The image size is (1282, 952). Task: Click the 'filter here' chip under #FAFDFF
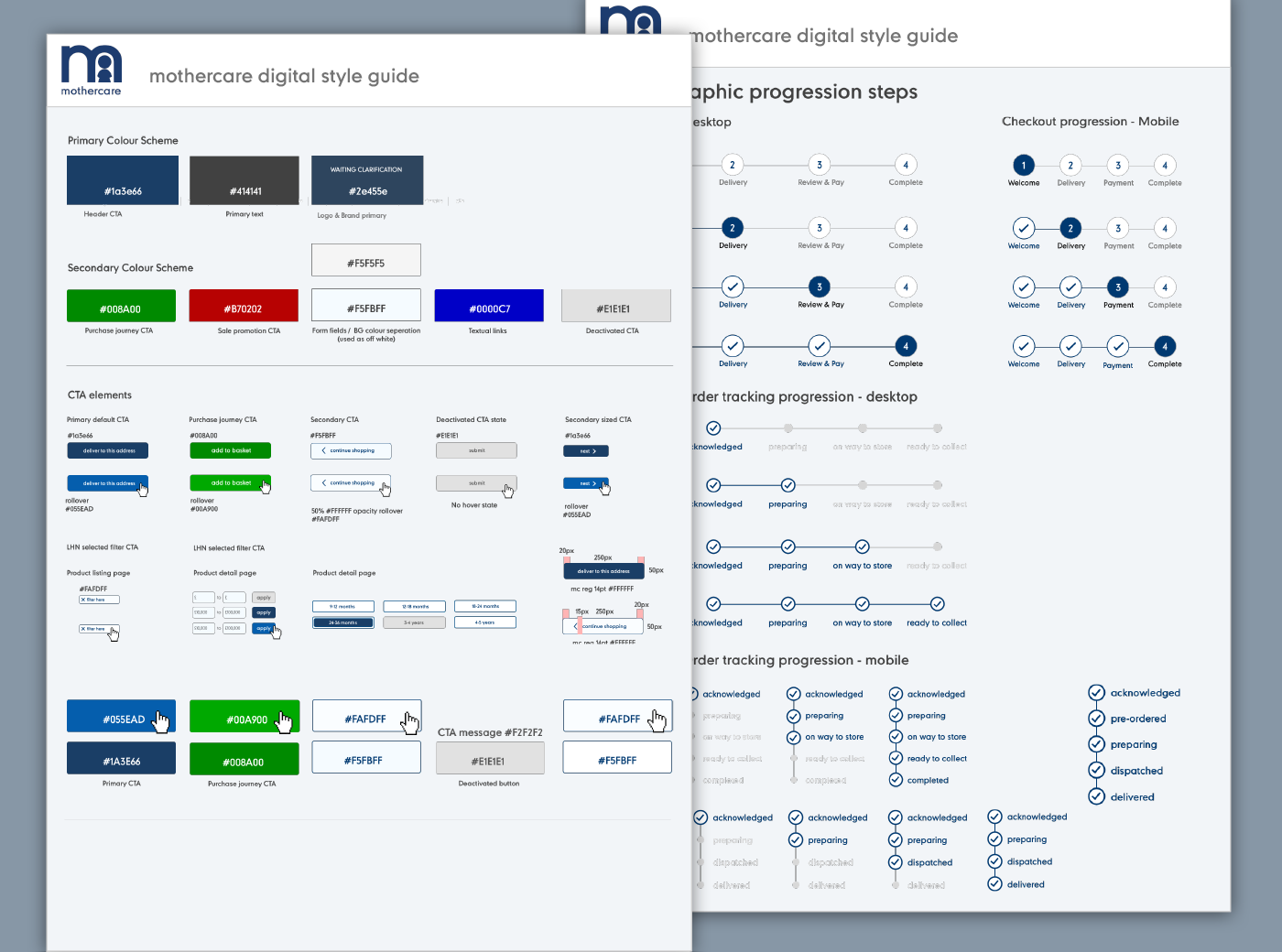(99, 600)
